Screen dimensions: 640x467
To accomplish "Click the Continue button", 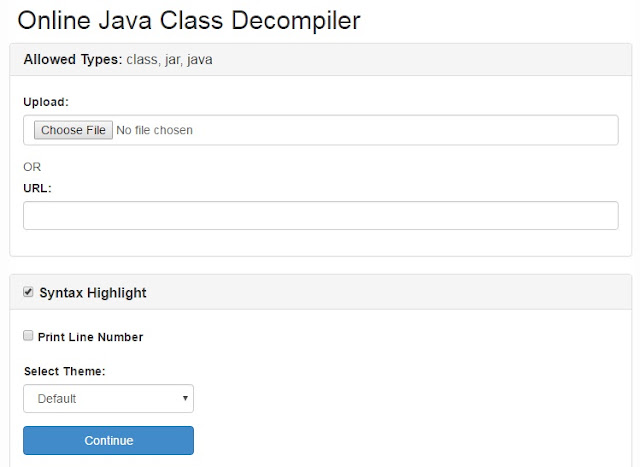I will pyautogui.click(x=109, y=440).
